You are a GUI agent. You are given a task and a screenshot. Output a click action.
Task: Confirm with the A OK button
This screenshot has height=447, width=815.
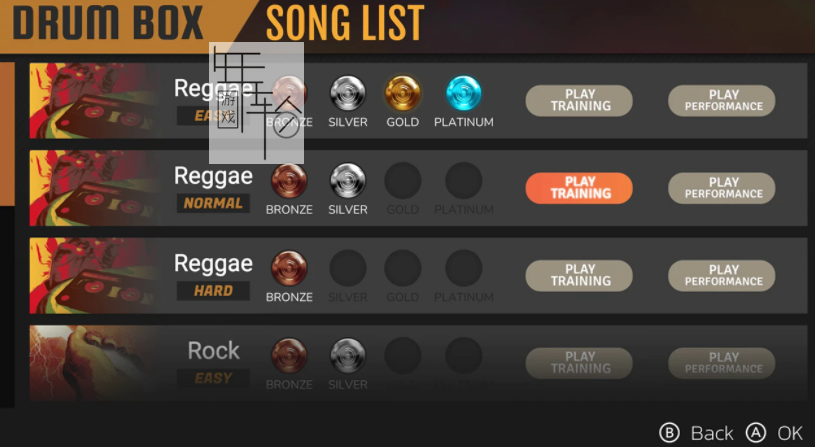(774, 433)
